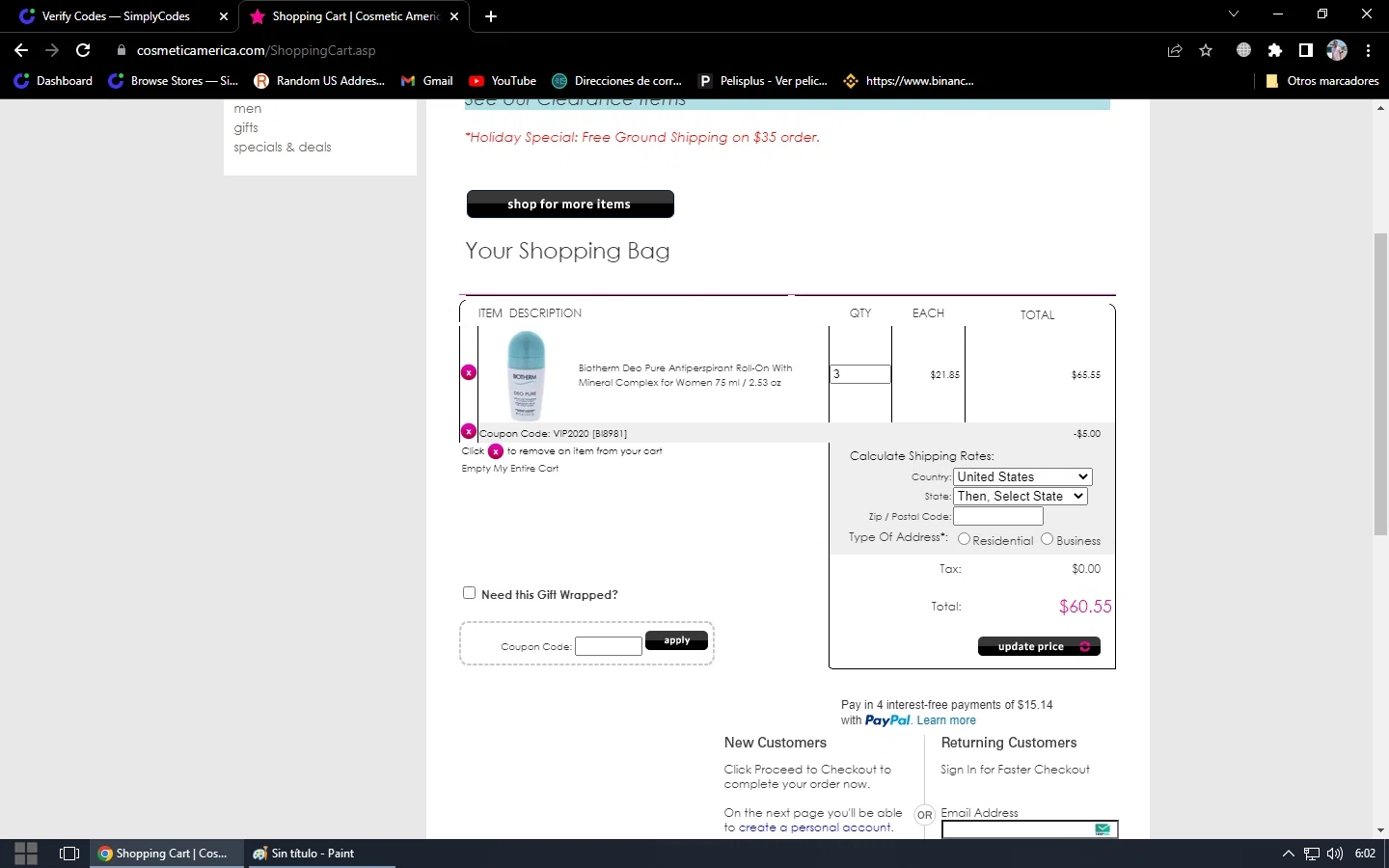This screenshot has width=1389, height=868.
Task: Click the taskbar clock showing 6:02
Action: tap(1365, 854)
